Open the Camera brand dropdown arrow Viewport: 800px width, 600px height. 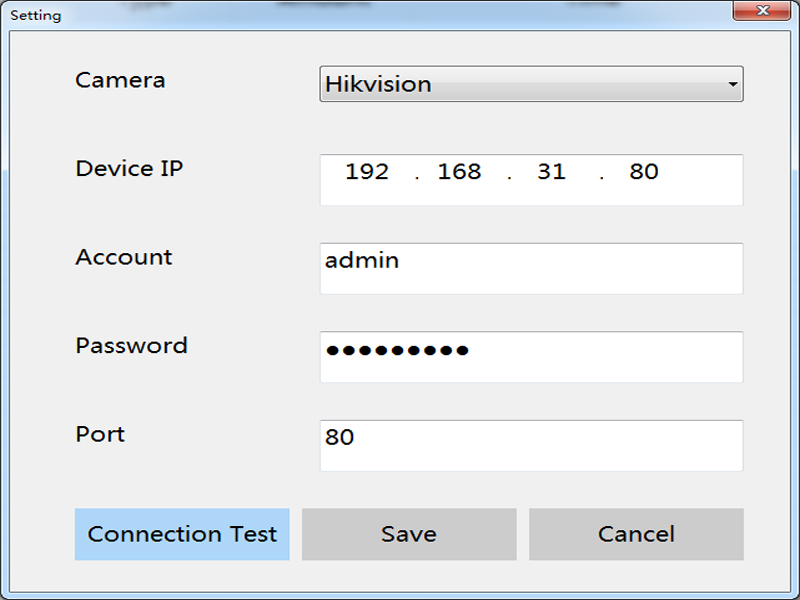tap(733, 84)
